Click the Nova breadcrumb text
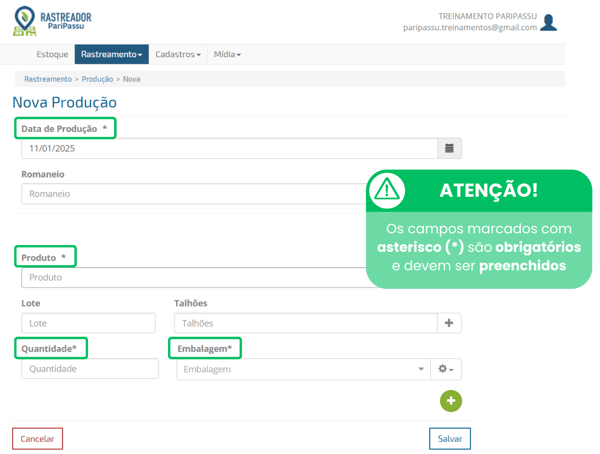Viewport: 600px width, 454px height. [131, 79]
